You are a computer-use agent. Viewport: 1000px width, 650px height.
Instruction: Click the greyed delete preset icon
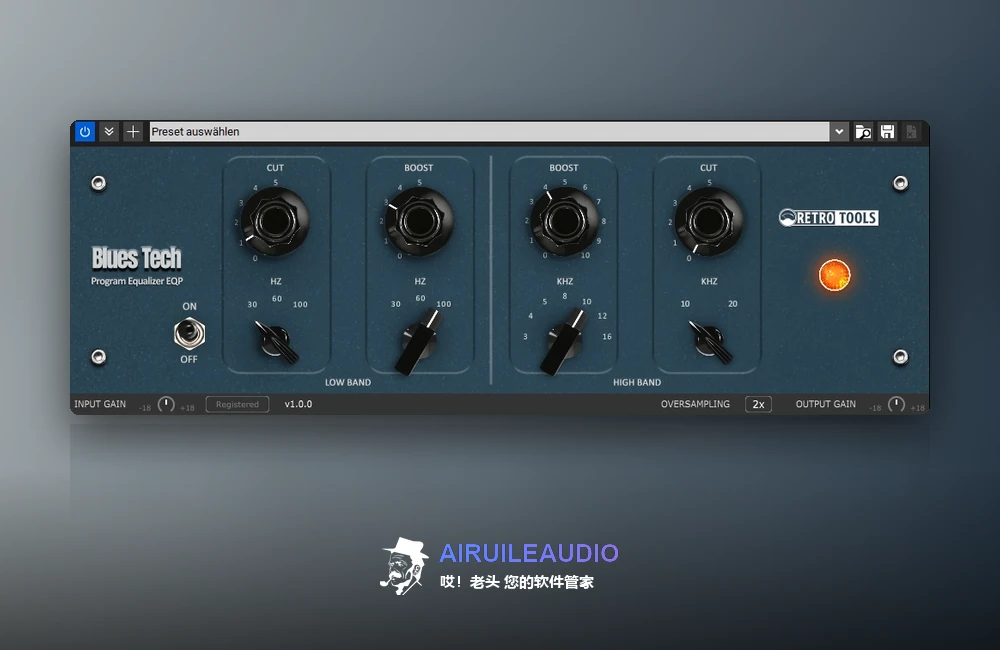pos(911,131)
